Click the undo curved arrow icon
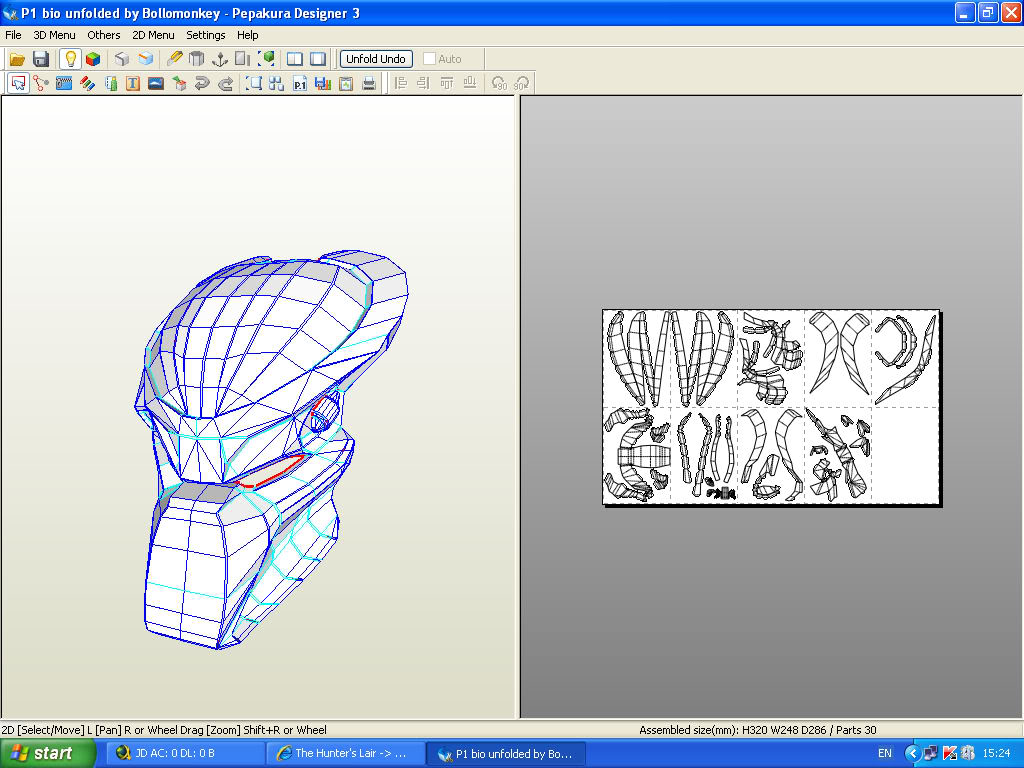This screenshot has width=1024, height=768. [x=202, y=83]
